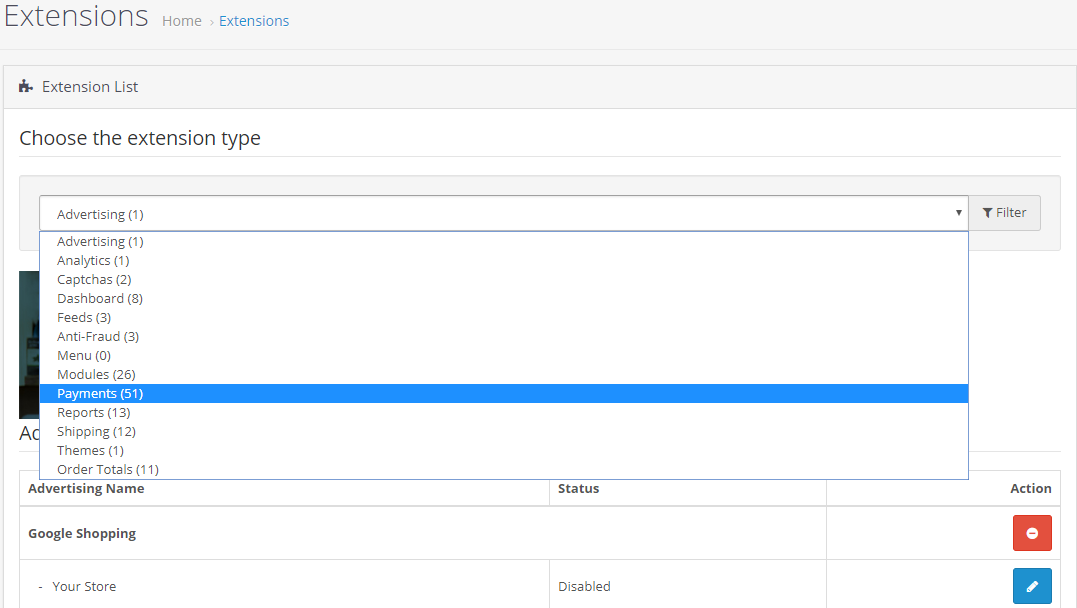Select Shipping (12) extension type
The image size is (1077, 608).
click(503, 431)
